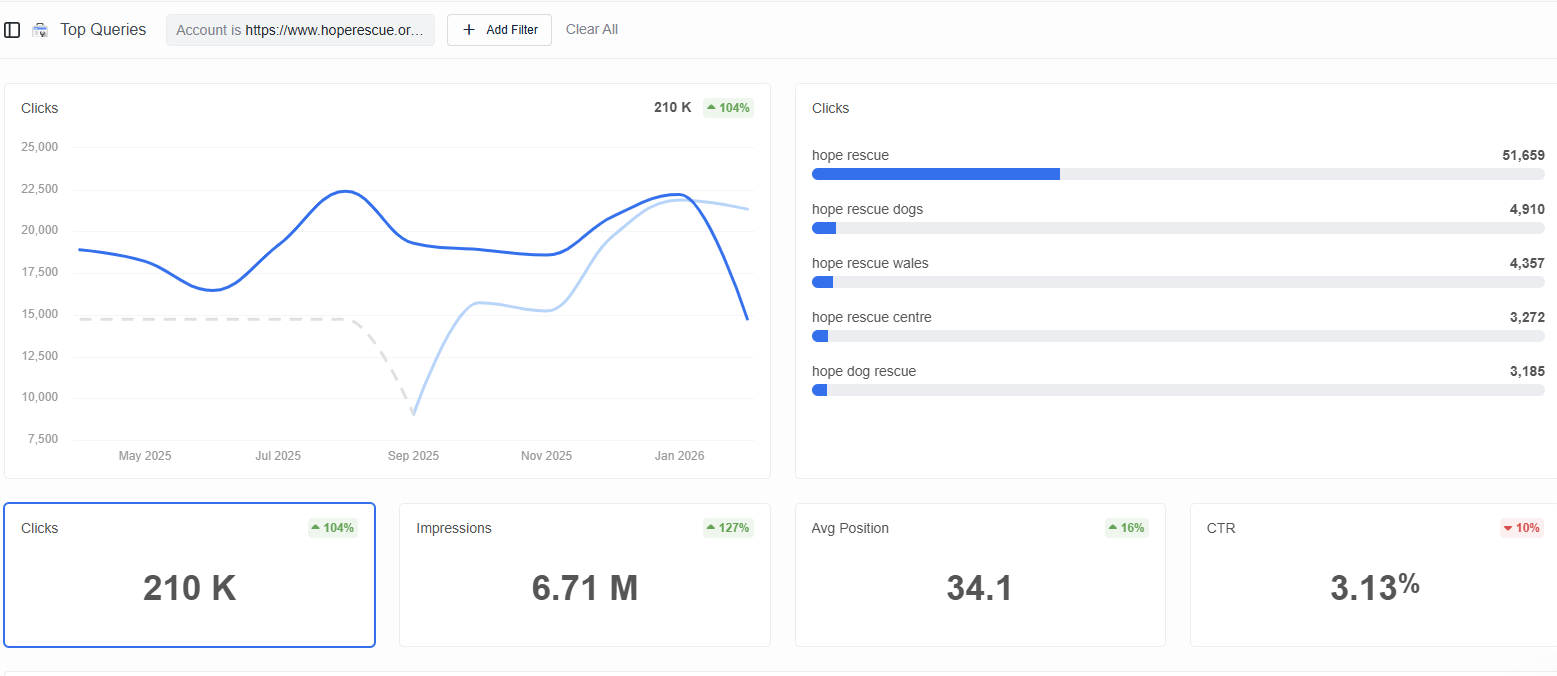Click the 'hope rescue centre' query
This screenshot has width=1557, height=676.
872,317
